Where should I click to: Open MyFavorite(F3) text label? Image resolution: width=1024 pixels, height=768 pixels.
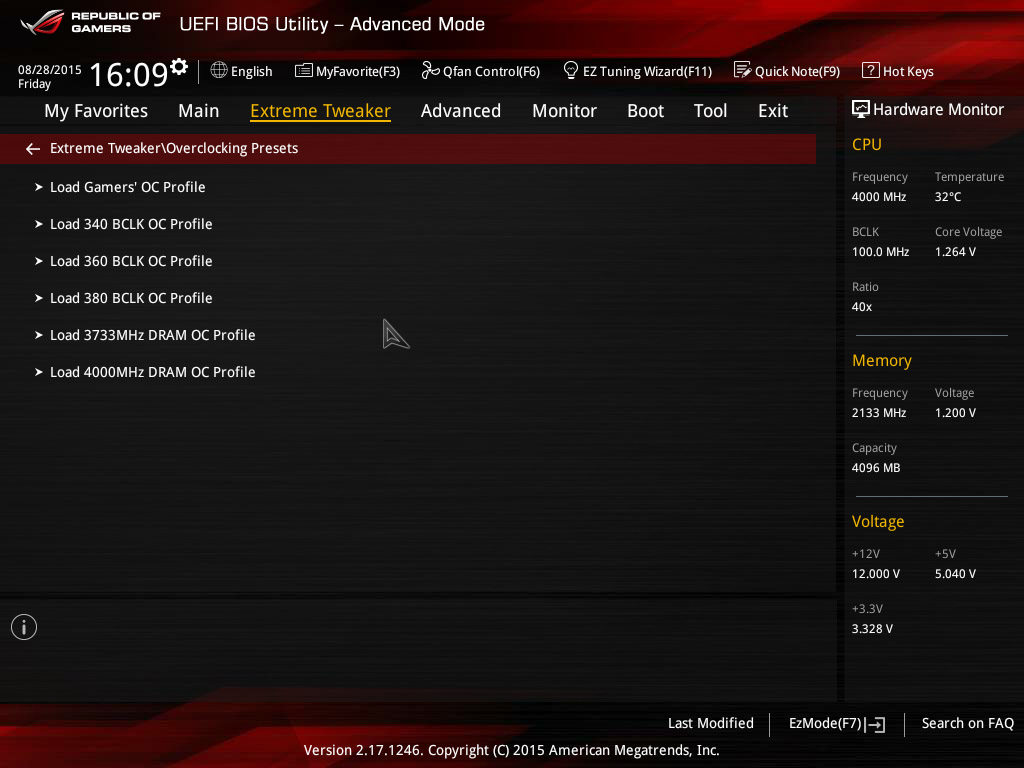pos(358,71)
